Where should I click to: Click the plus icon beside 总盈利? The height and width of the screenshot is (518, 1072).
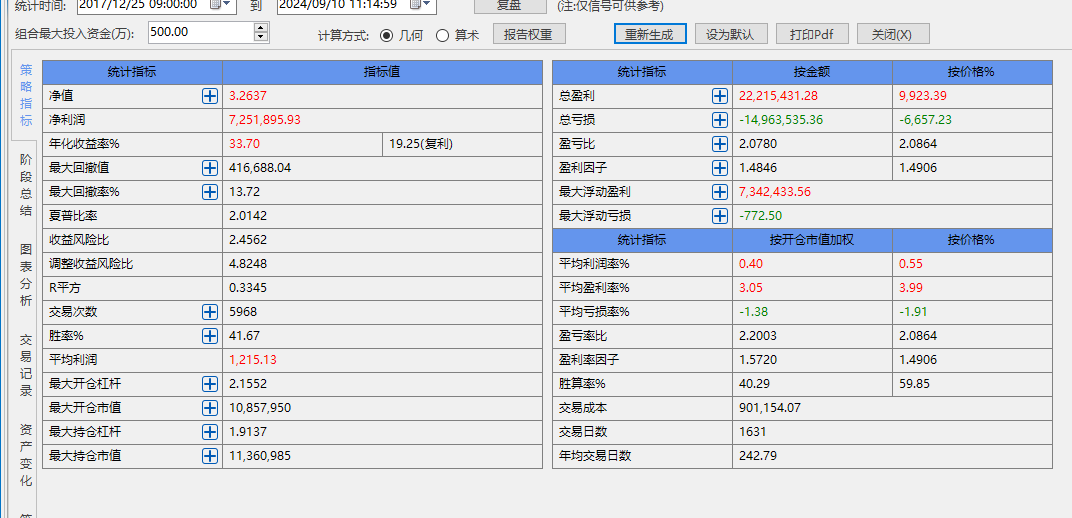(720, 96)
